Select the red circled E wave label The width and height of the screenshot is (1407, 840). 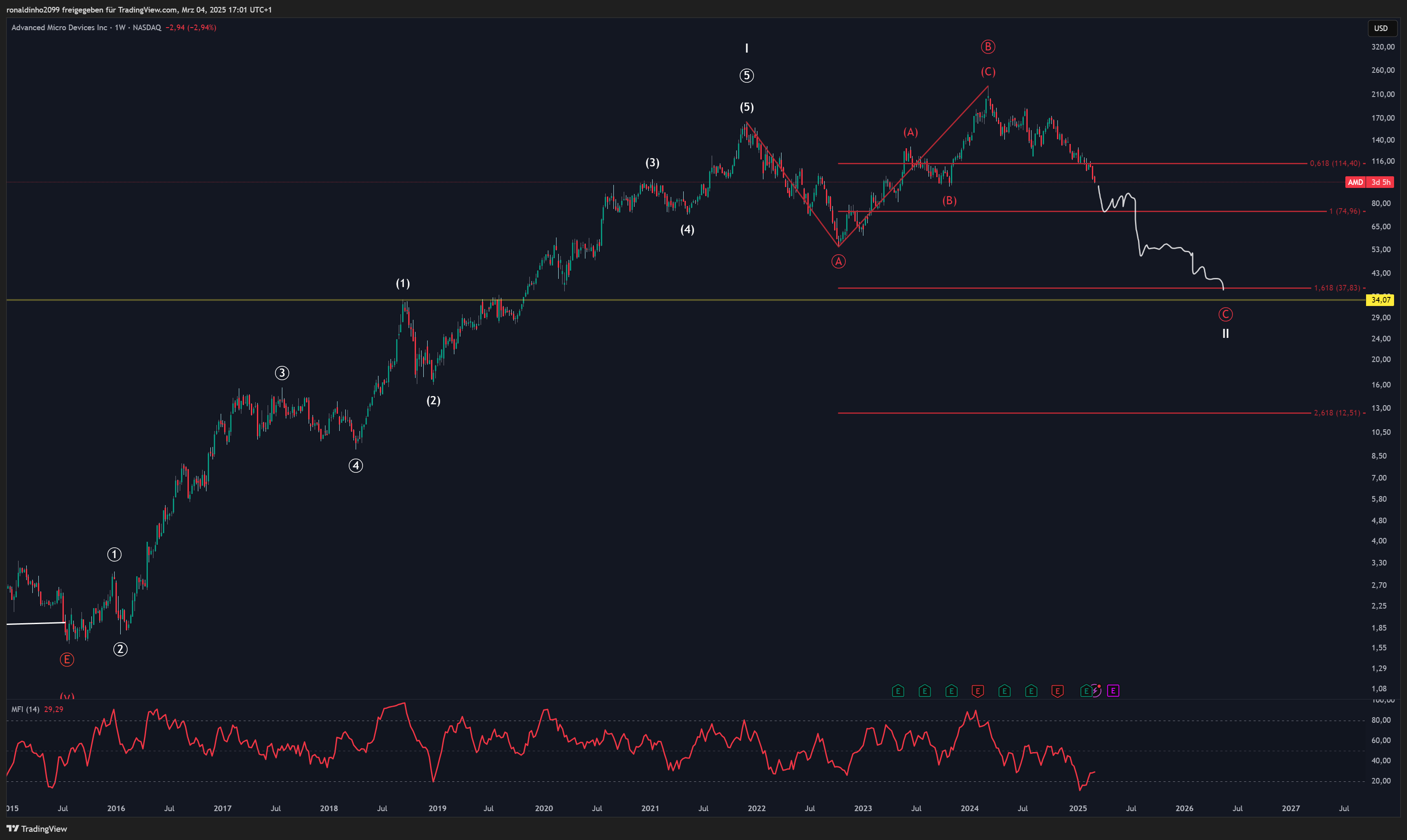point(67,659)
